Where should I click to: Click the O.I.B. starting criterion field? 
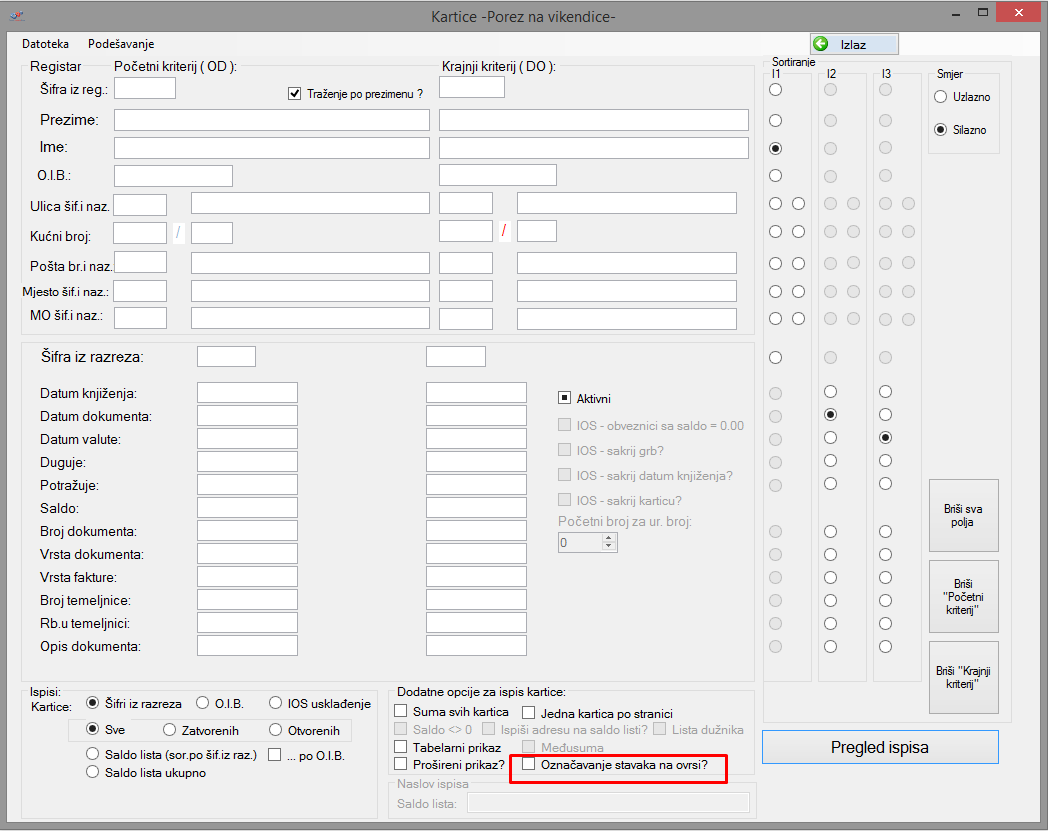pyautogui.click(x=173, y=176)
